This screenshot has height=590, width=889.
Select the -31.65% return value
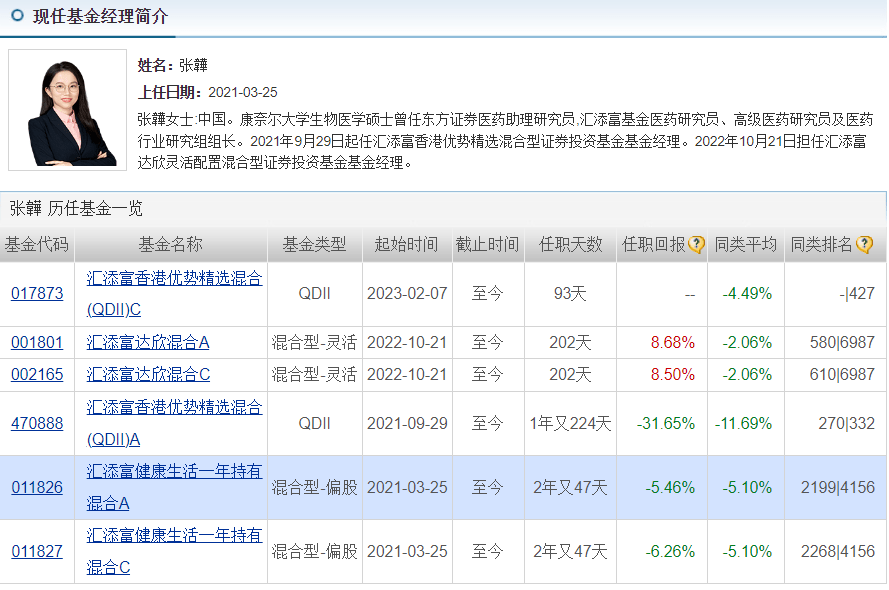(666, 423)
